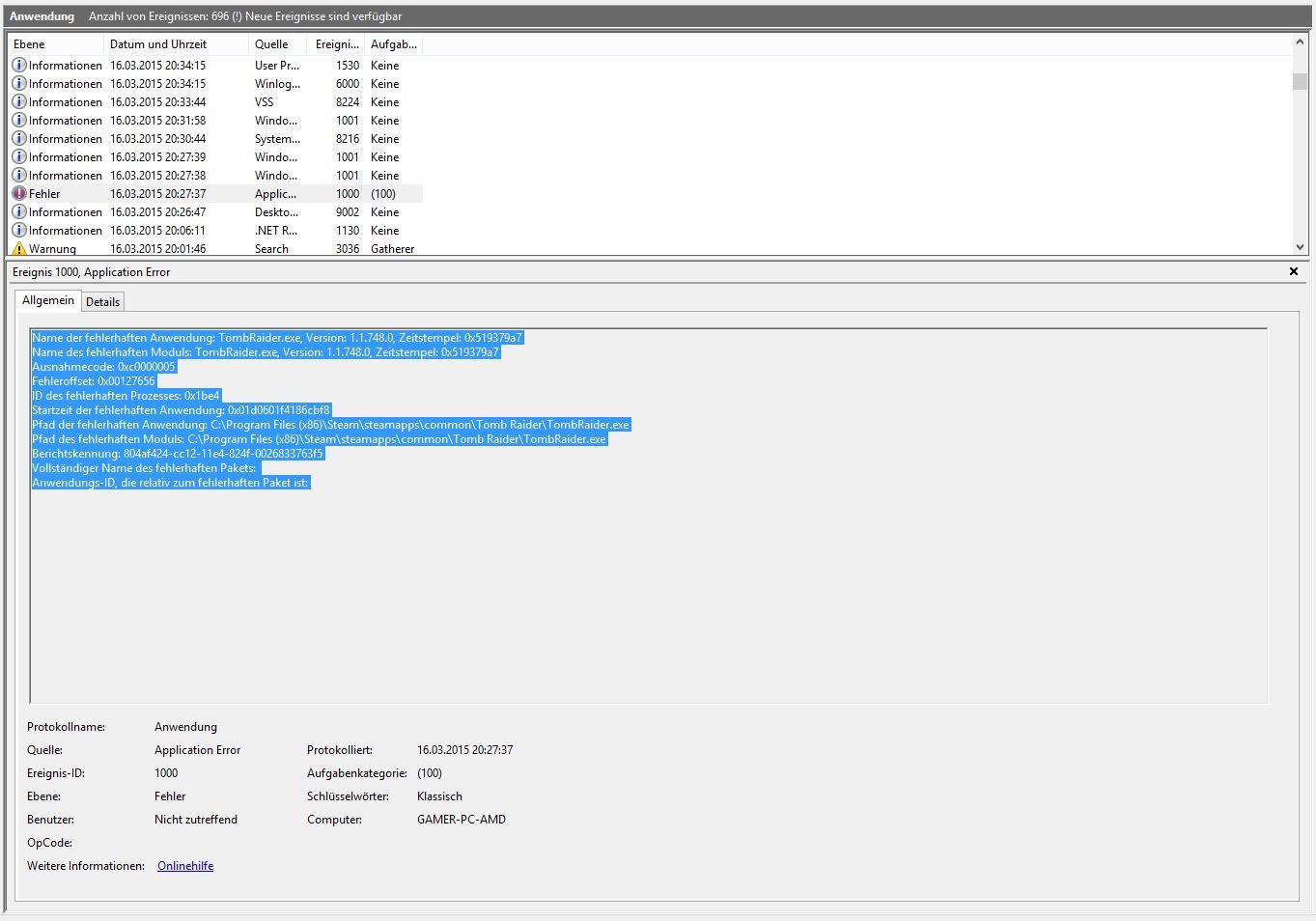Screen dimensions: 1316x921
Task: Click the 'Name der fehlerhaften Anwendung' line
Action: (277, 338)
